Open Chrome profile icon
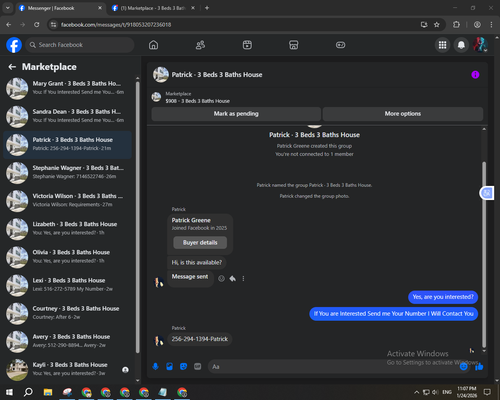The height and width of the screenshot is (400, 500). click(477, 25)
